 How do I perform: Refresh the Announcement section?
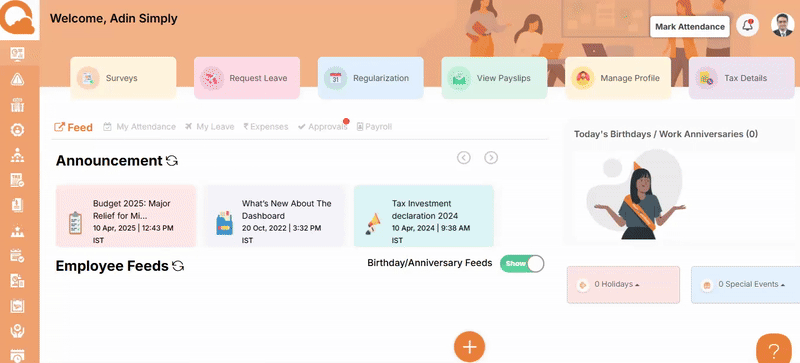(172, 161)
